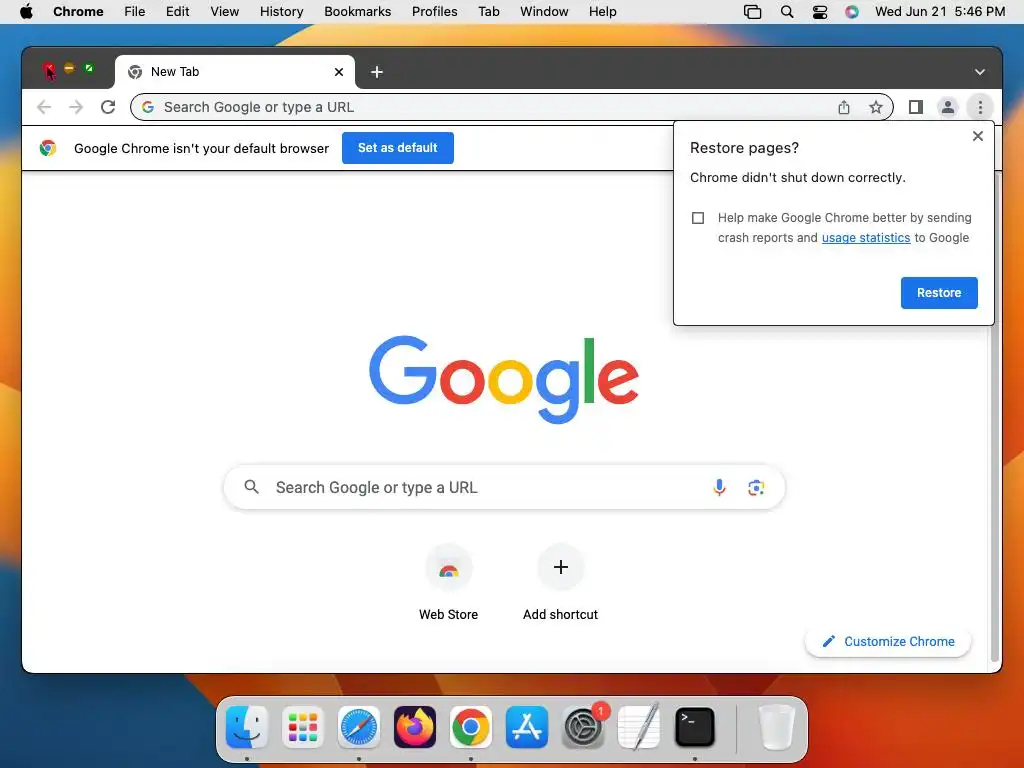The height and width of the screenshot is (768, 1024).
Task: Select the New Tab tab
Action: 234,72
